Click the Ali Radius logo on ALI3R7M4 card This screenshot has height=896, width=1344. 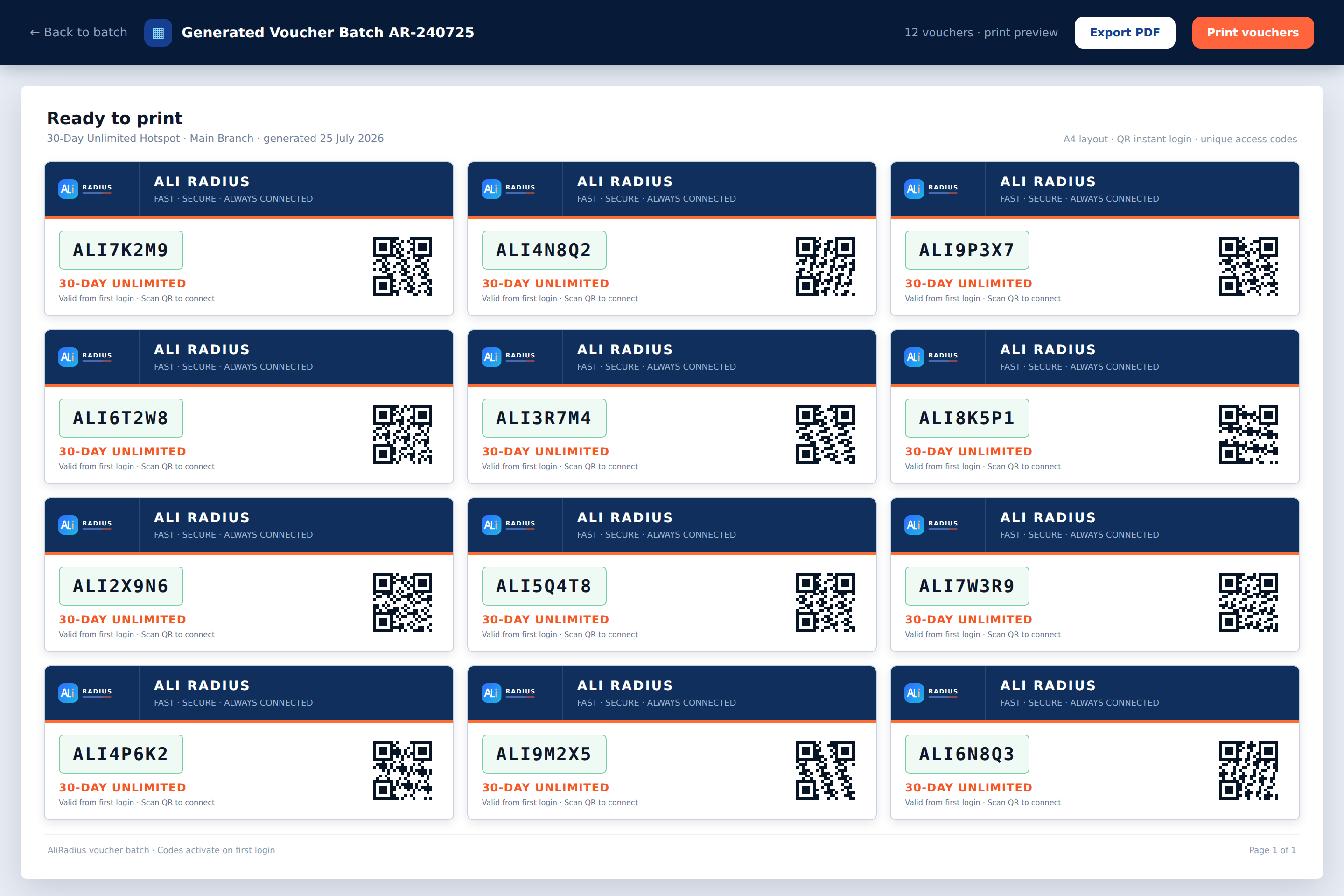click(x=509, y=357)
